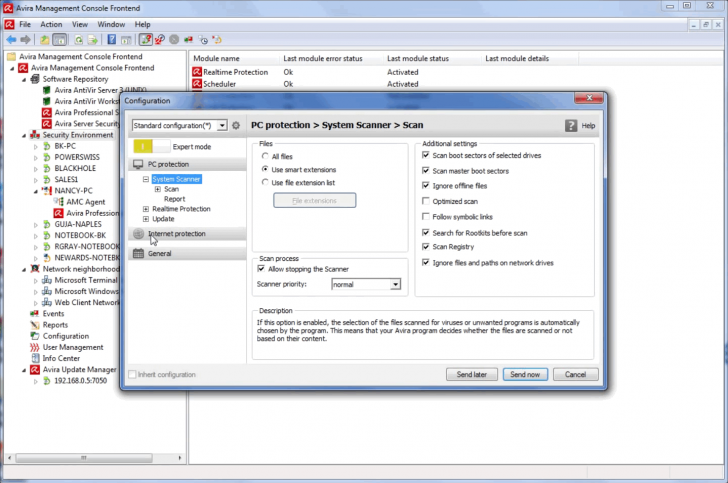Click the AMC Agent icon under NANCY-PC
Image resolution: width=728 pixels, height=483 pixels.
pyautogui.click(x=58, y=202)
